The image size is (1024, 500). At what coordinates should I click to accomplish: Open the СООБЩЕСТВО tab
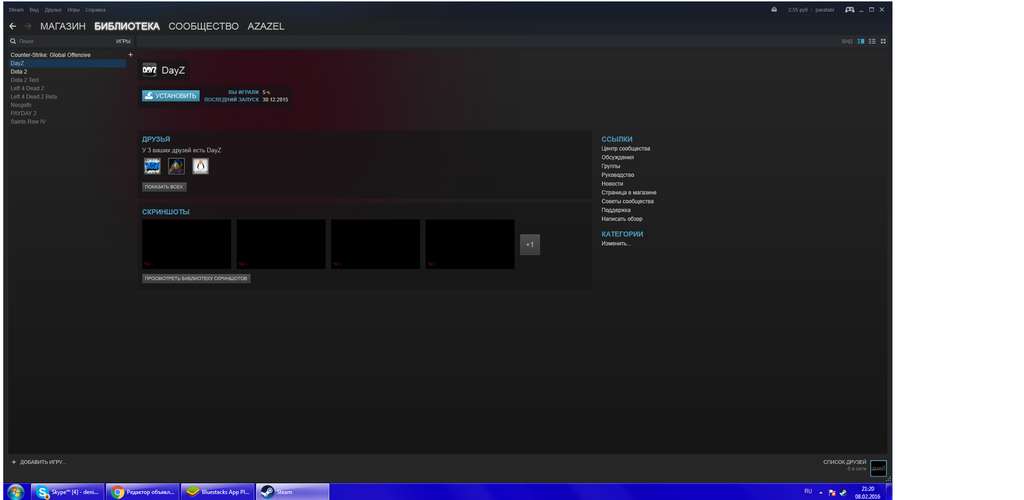point(203,26)
